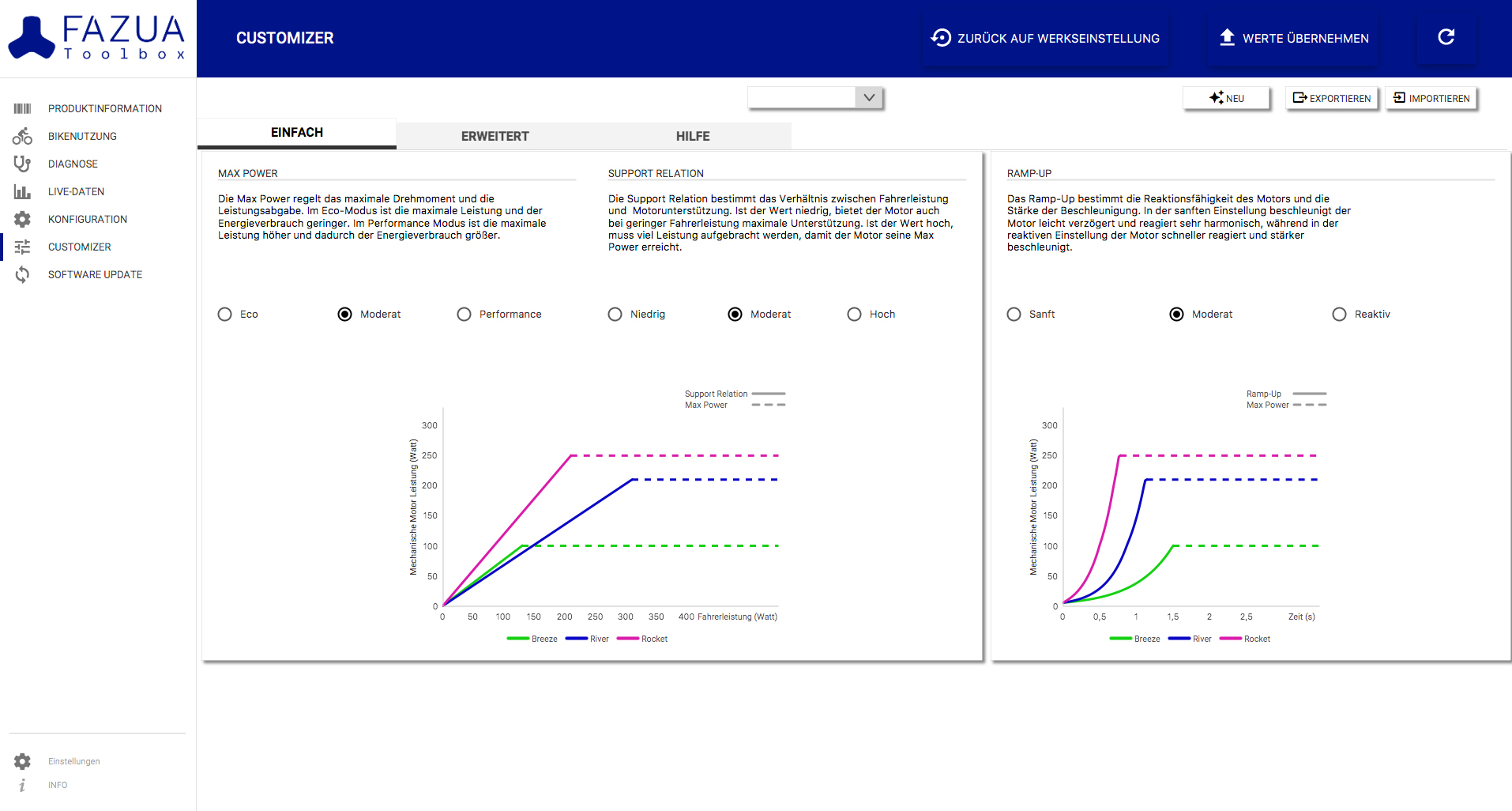This screenshot has height=811, width=1512.
Task: Click the export icon on Exportieren
Action: point(1299,97)
